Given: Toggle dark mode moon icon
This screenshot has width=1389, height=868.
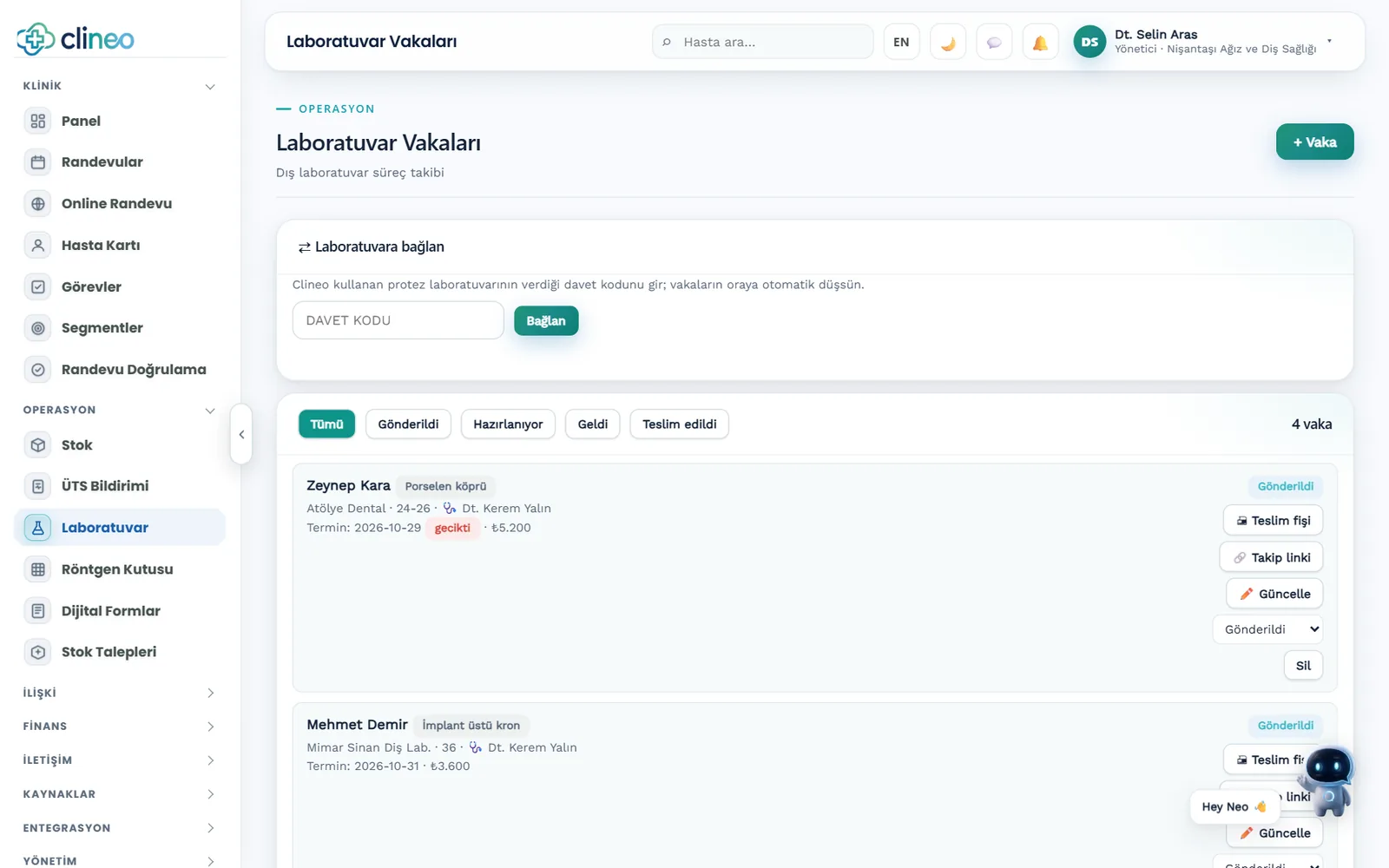Looking at the screenshot, I should tap(948, 42).
